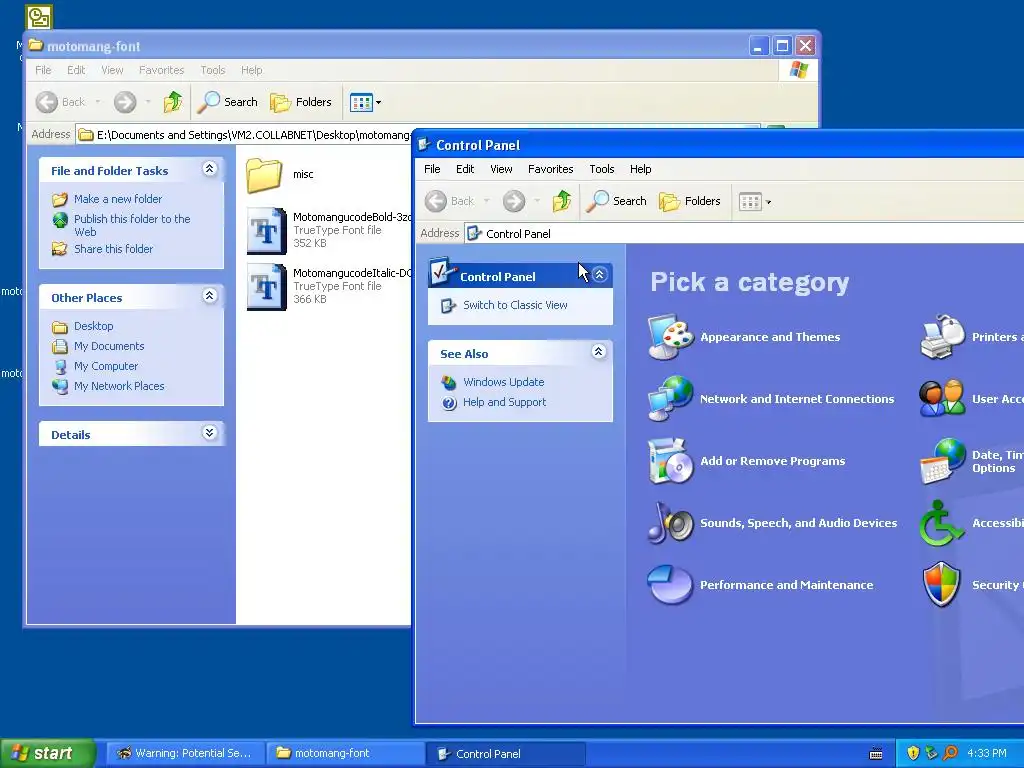Click the Start button
Screen dimensions: 1024x768
[47, 753]
